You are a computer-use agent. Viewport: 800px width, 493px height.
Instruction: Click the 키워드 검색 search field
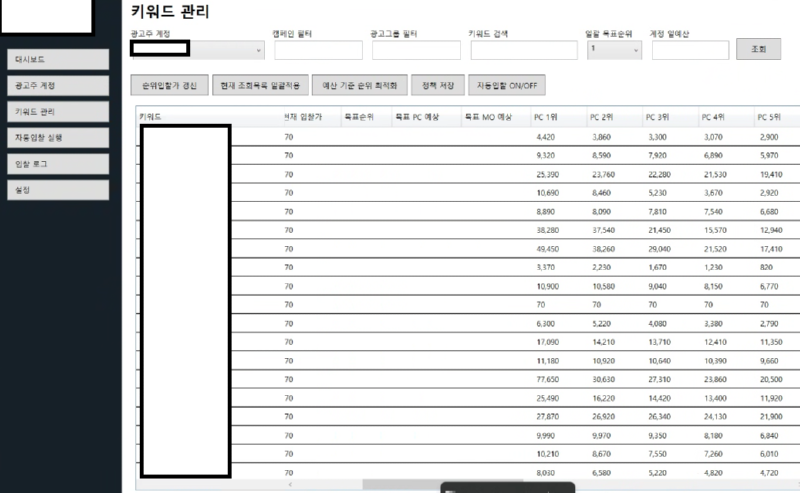click(x=524, y=50)
